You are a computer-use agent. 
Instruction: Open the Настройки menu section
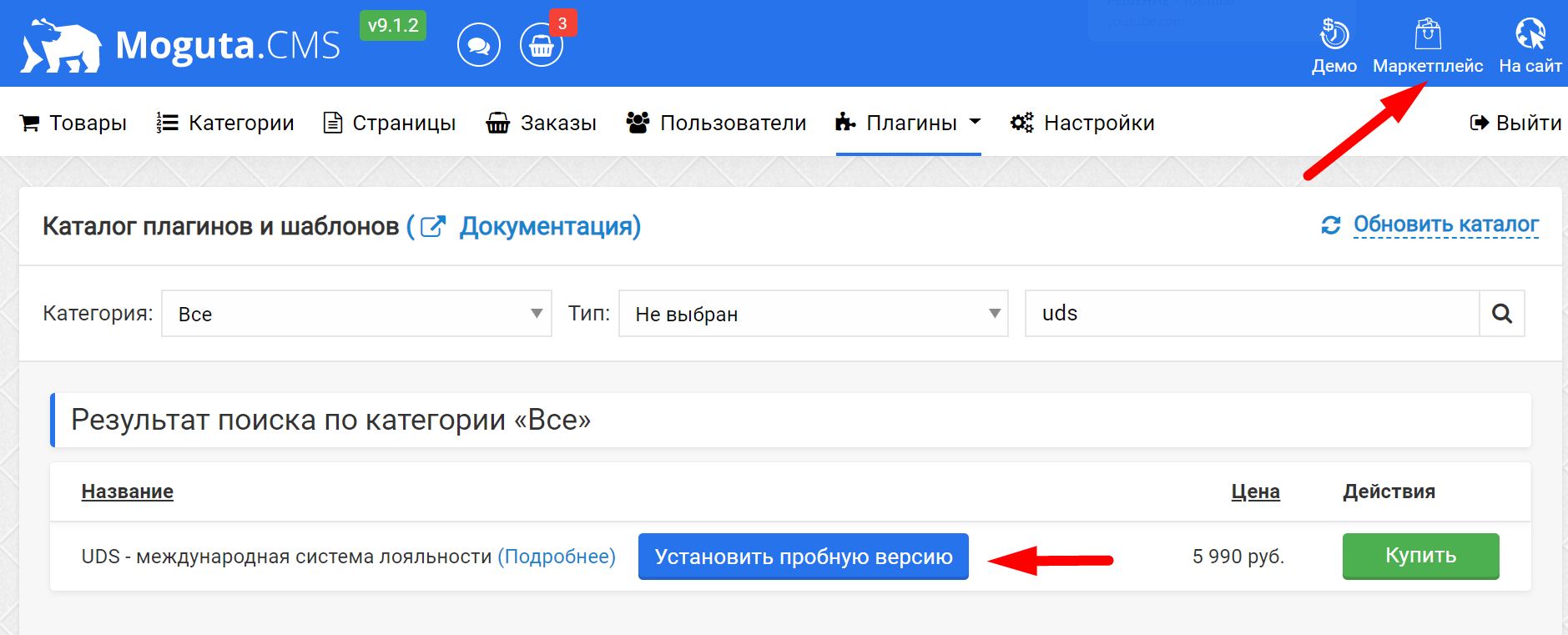pyautogui.click(x=1082, y=123)
